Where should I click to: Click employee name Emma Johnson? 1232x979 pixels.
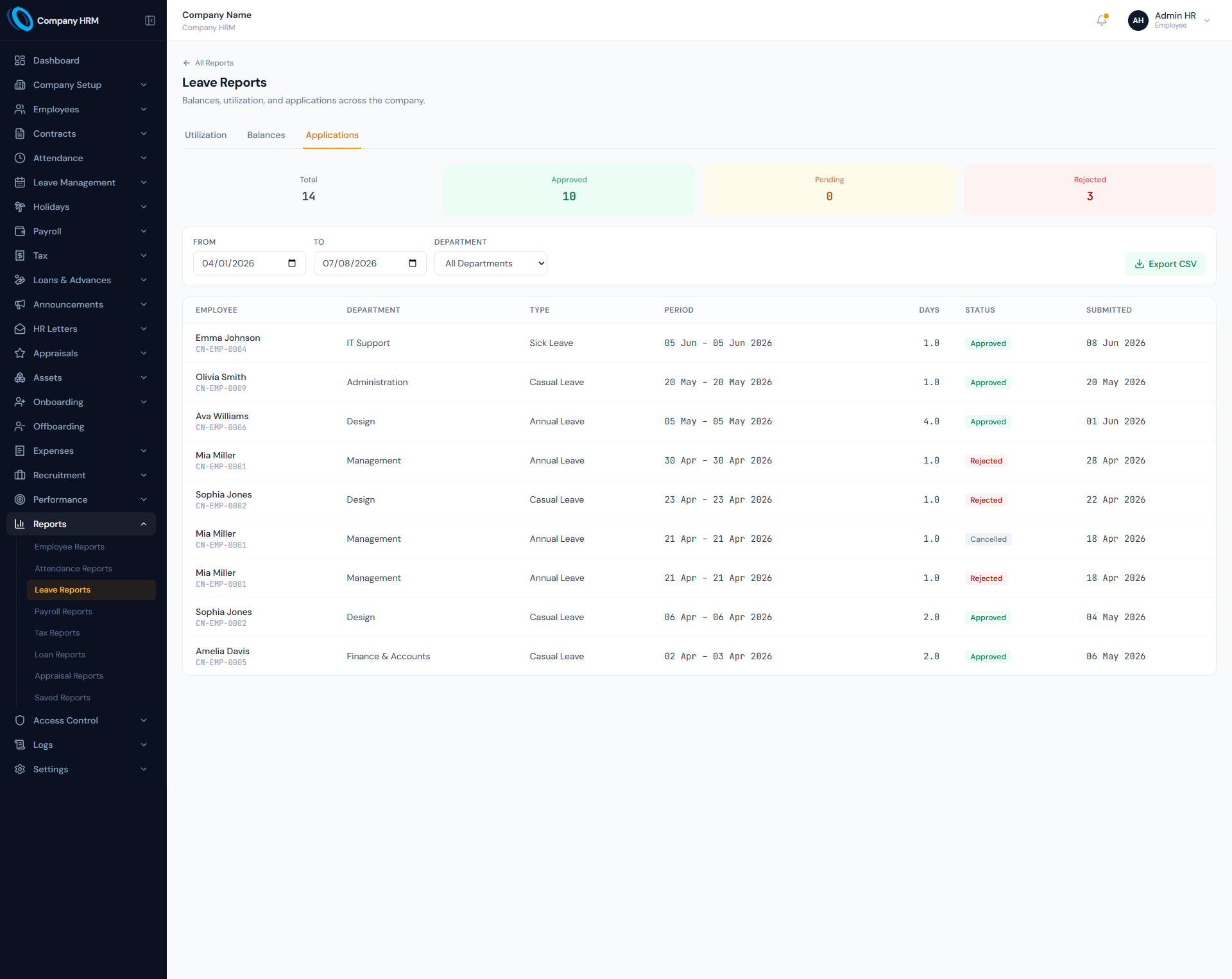click(x=228, y=338)
